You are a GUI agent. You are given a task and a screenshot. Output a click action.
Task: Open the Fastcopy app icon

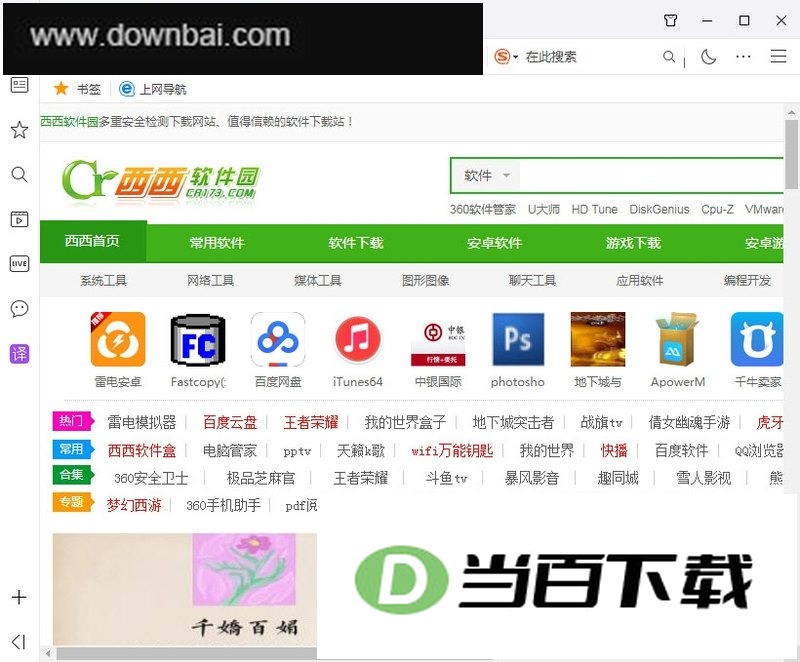click(198, 339)
